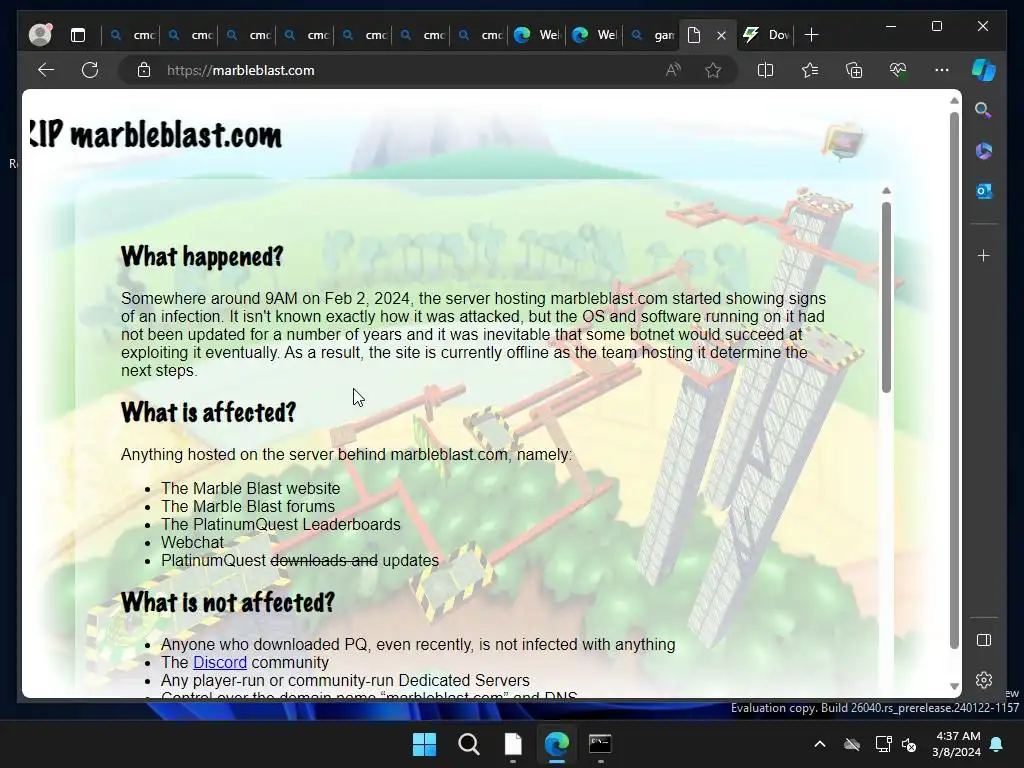This screenshot has width=1024, height=768.
Task: Open Microsoft 365 sidebar app
Action: 984,151
